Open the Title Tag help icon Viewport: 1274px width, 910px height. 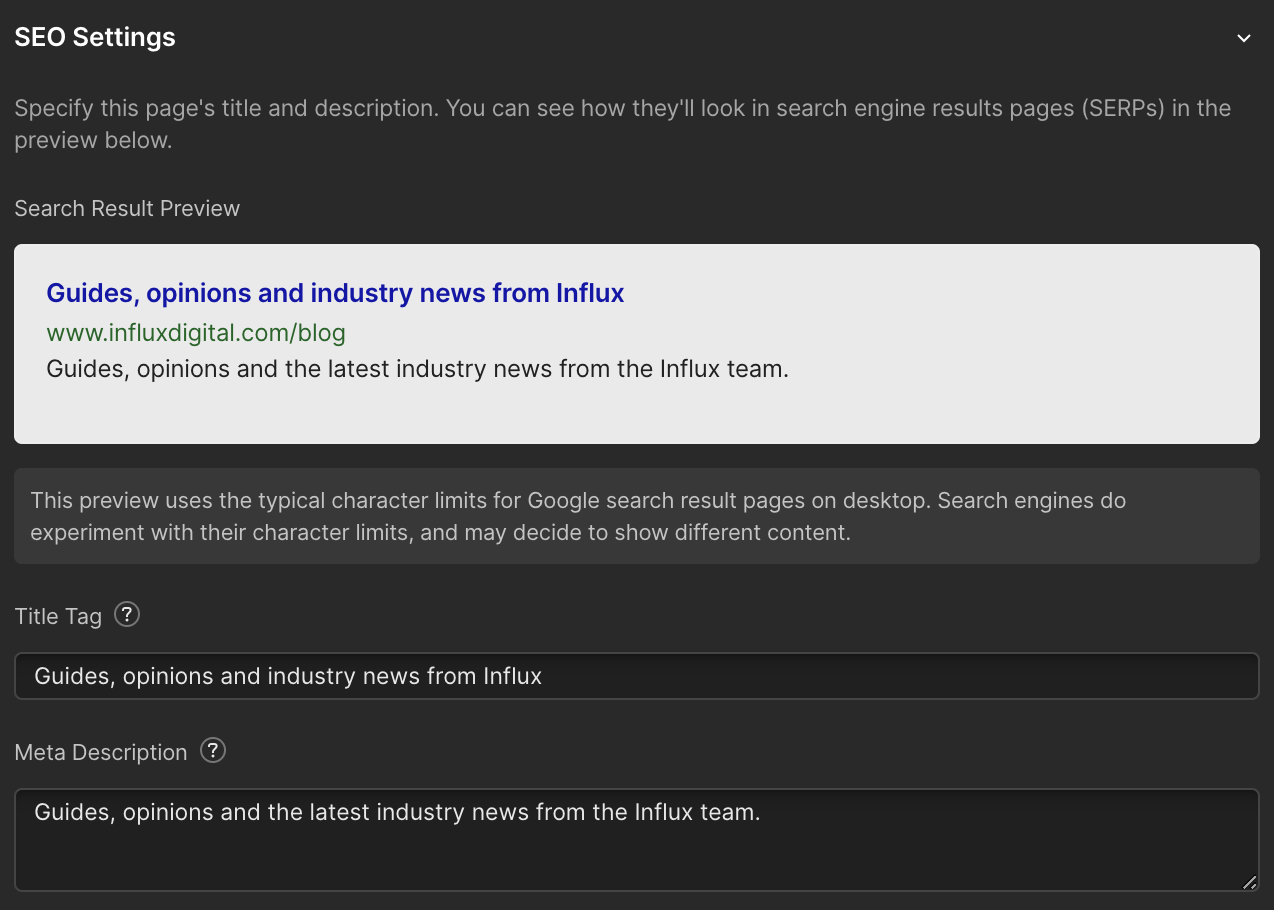[127, 614]
